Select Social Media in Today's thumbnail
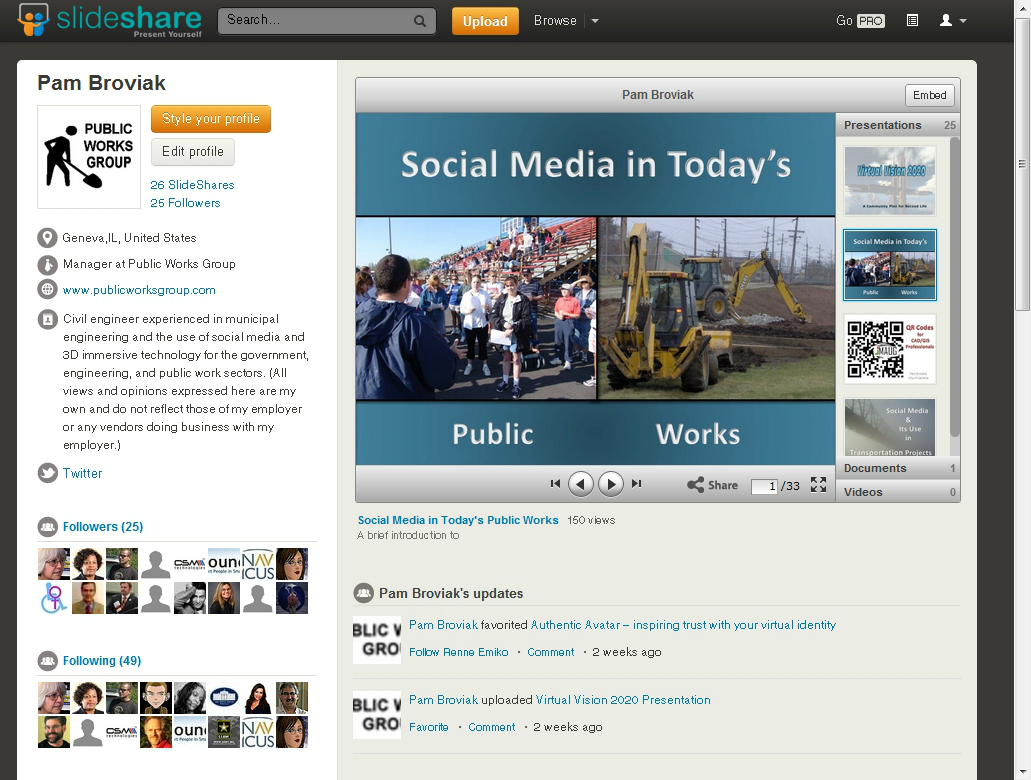Screen dimensions: 1031x780 890,265
